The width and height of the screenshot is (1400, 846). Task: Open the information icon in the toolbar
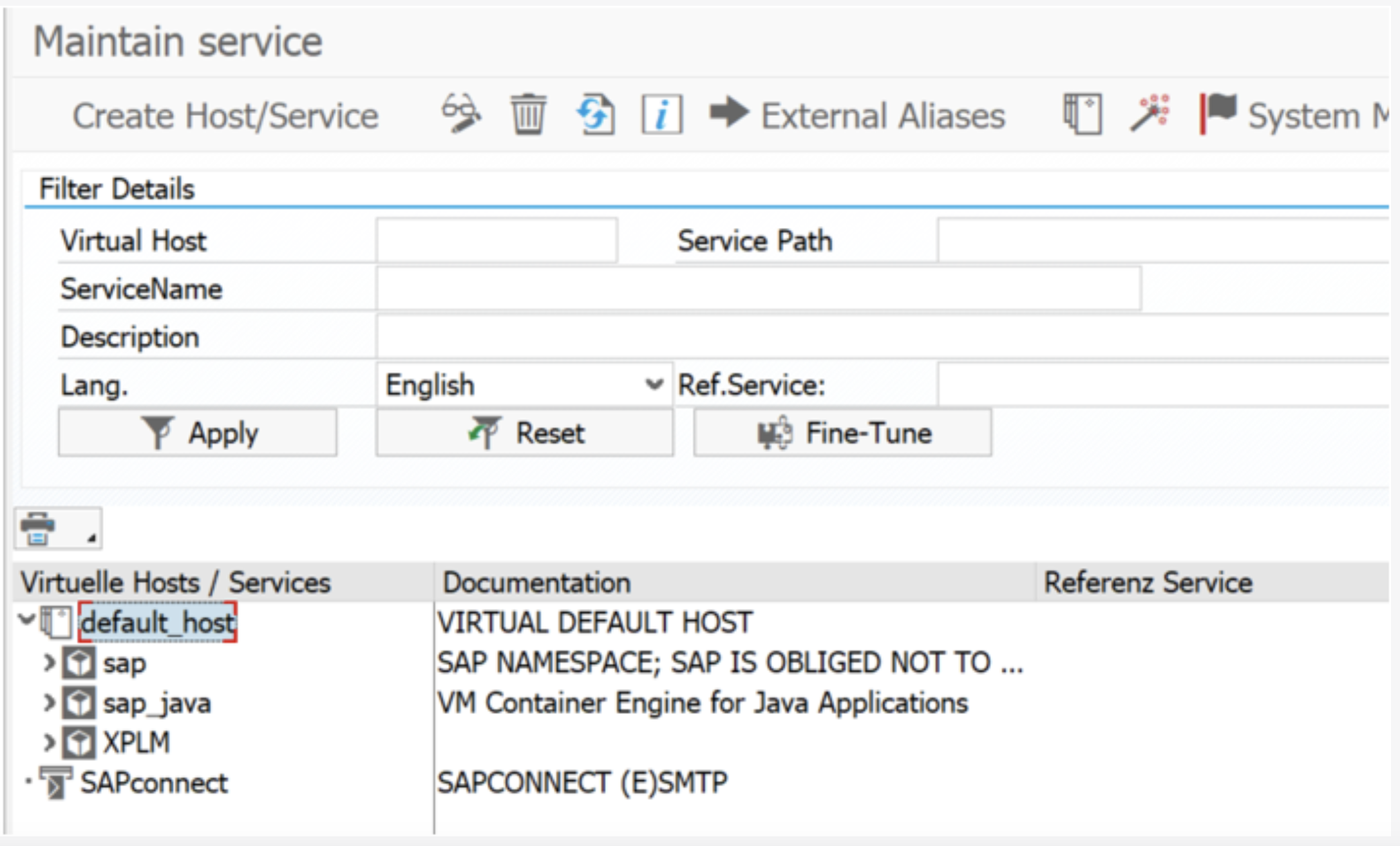pos(662,115)
